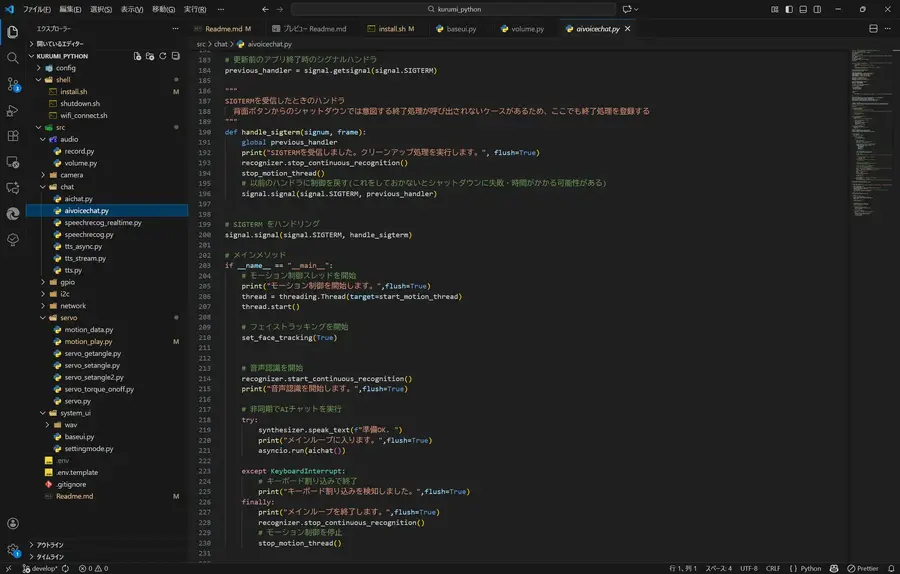Screen dimensions: 900x574
Task: Click the Split Editor icon
Action: point(873,29)
